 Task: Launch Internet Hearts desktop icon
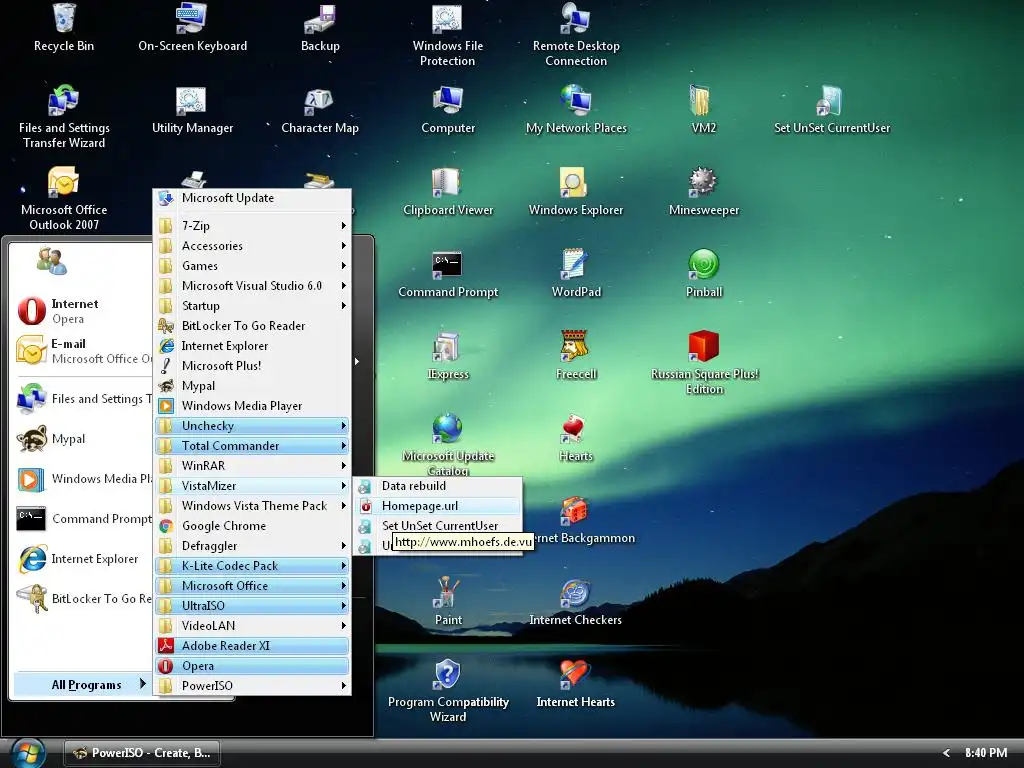(576, 684)
